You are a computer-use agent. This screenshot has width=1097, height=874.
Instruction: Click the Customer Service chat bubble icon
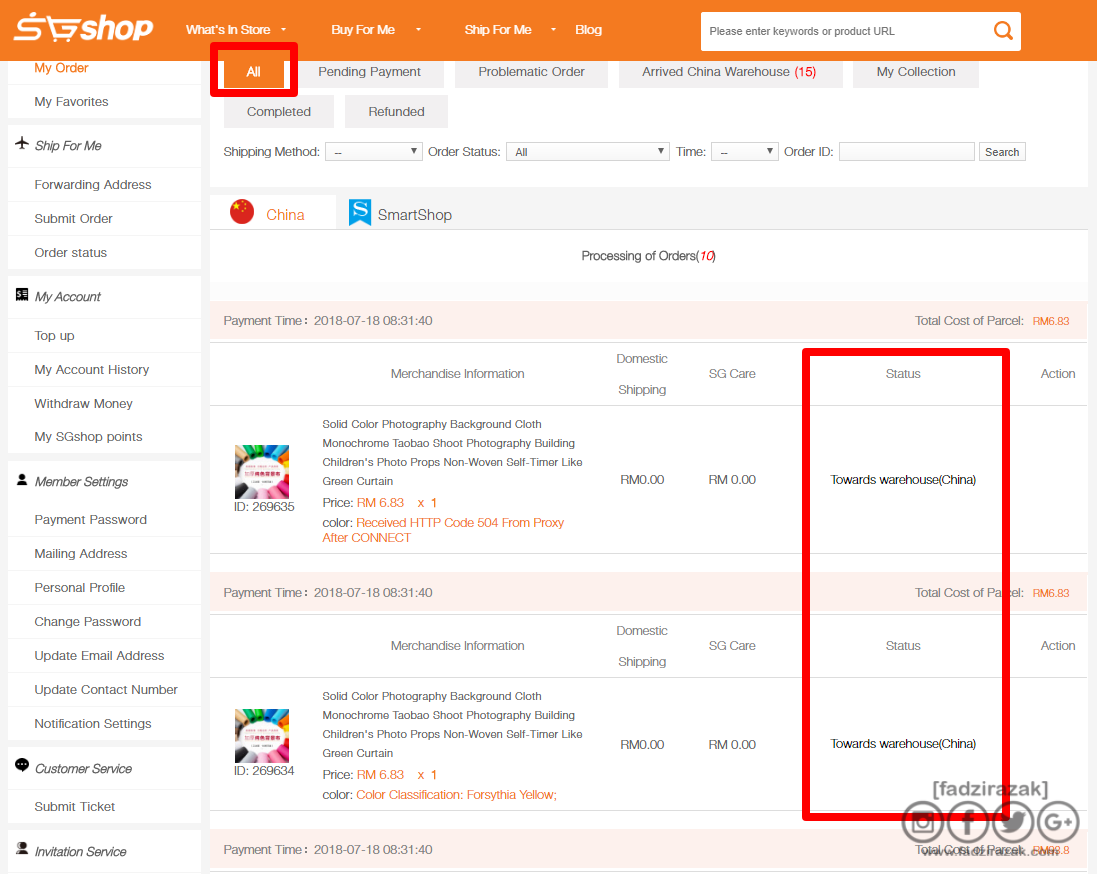click(22, 766)
